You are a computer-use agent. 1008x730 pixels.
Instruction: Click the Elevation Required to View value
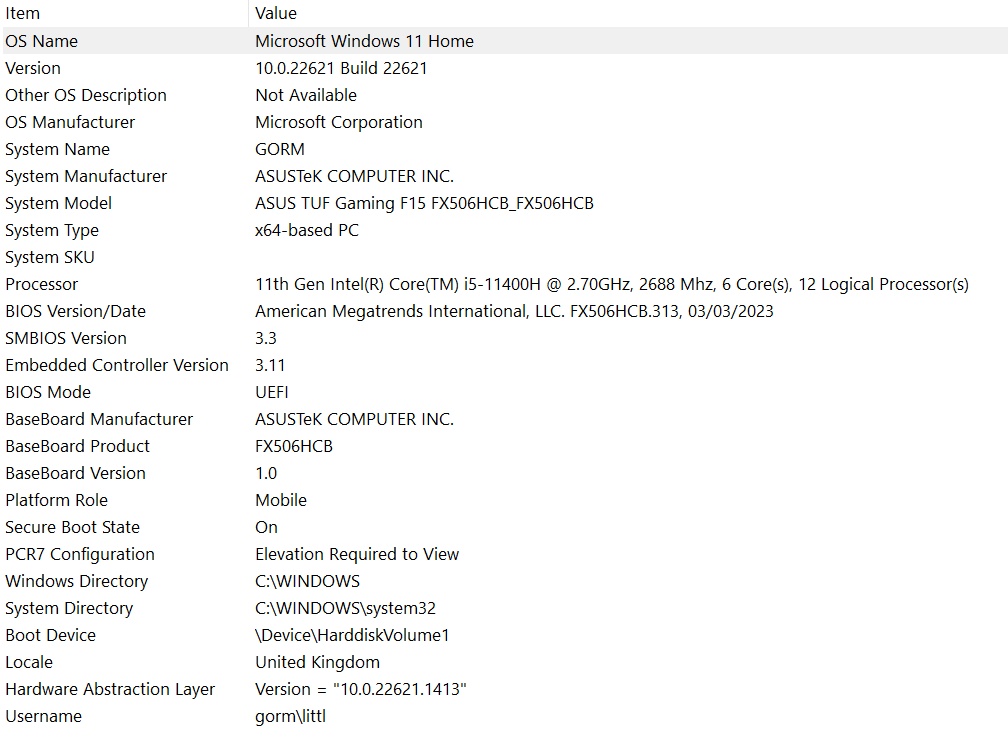tap(357, 554)
